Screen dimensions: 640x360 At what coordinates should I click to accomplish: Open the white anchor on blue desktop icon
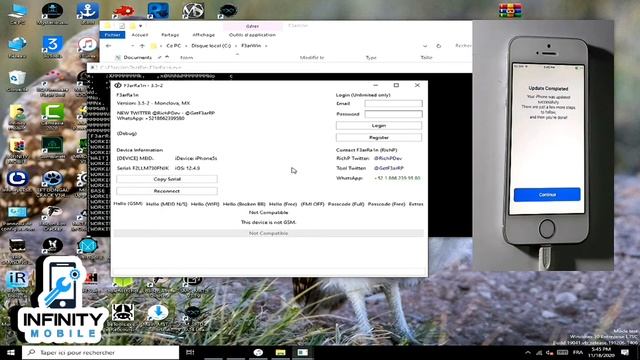point(88,12)
